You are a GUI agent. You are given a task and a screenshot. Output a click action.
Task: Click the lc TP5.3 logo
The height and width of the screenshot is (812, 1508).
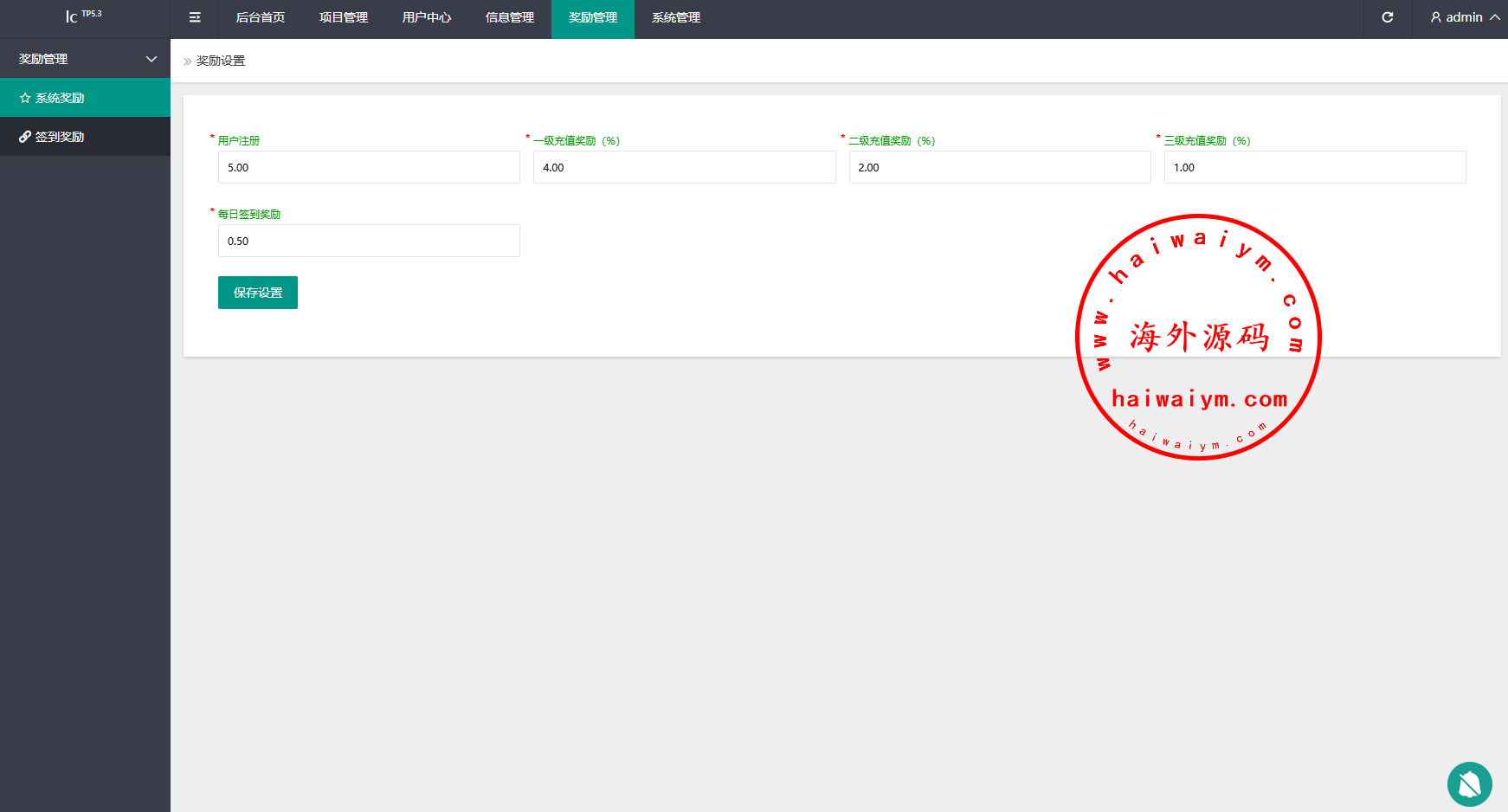[x=83, y=16]
